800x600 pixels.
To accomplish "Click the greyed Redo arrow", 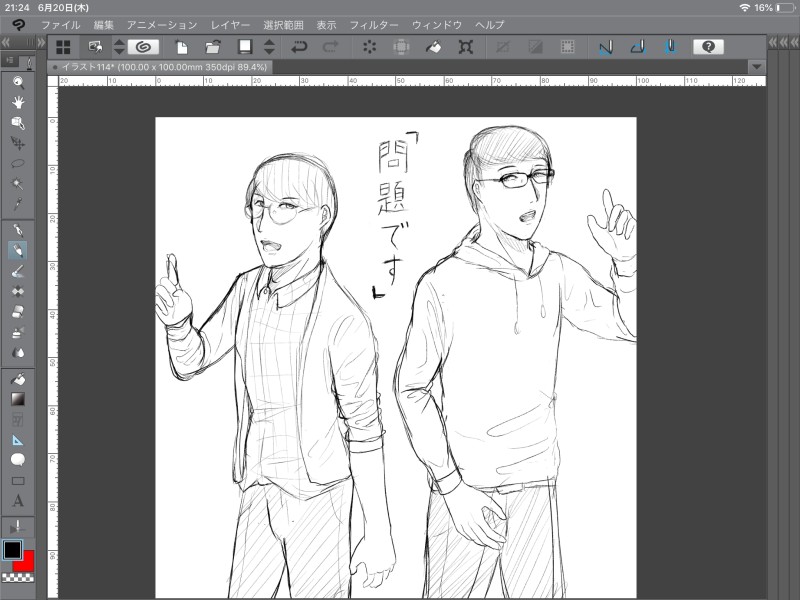I will [x=331, y=47].
